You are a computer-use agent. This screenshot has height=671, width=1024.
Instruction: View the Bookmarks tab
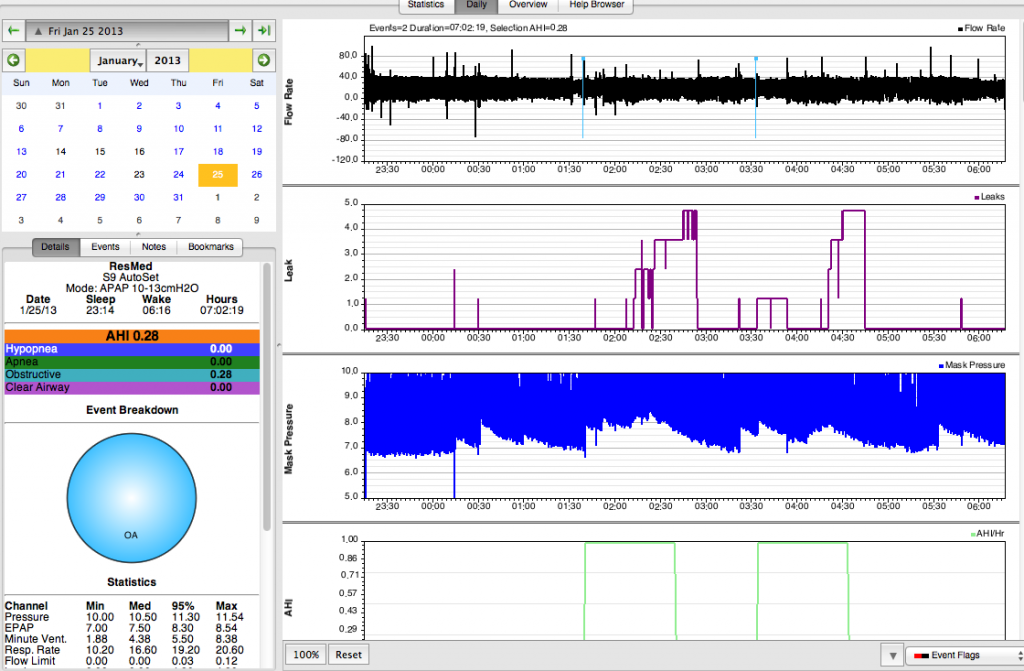click(210, 247)
